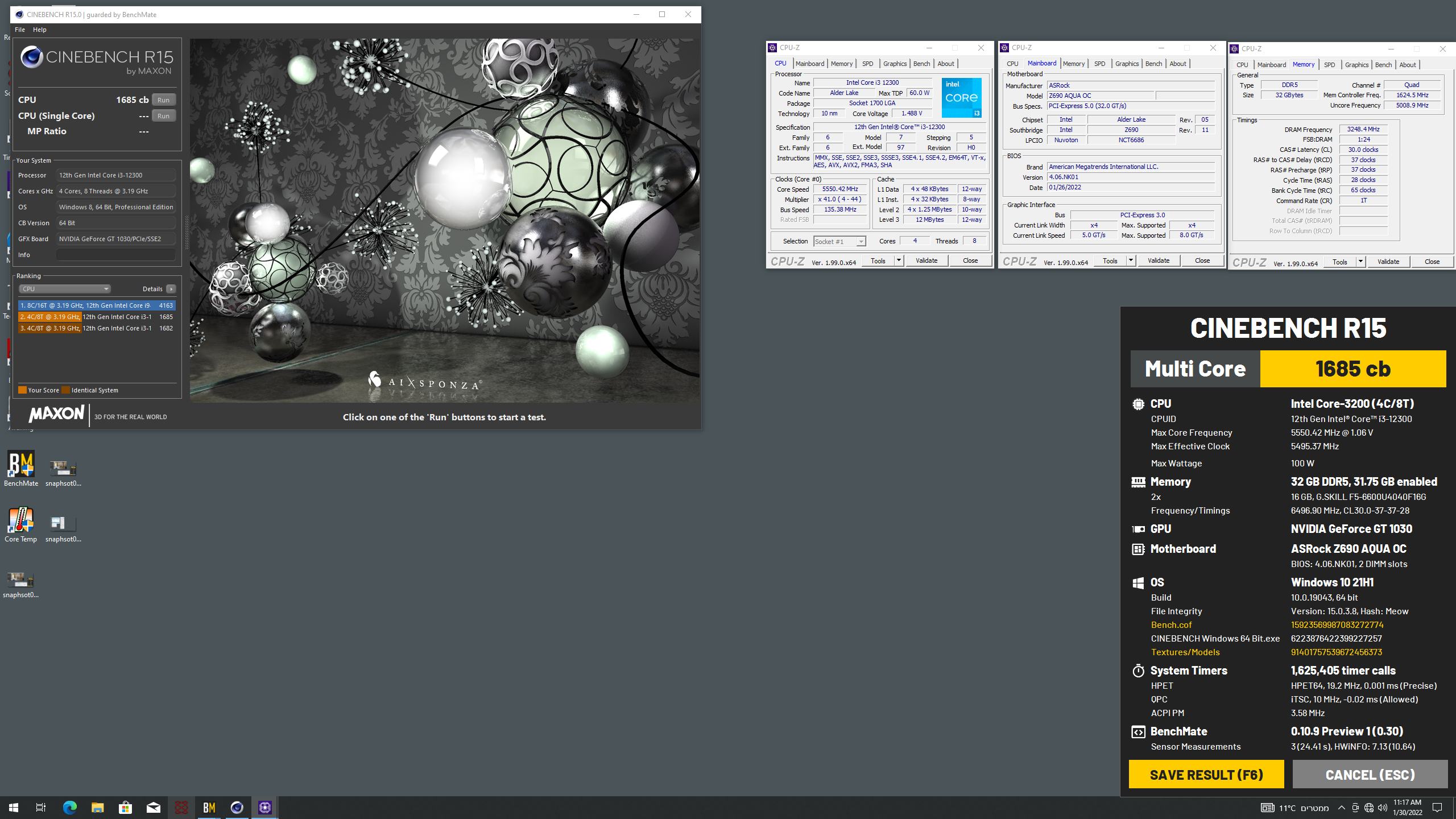Click first CPU-Z window title icon
The image size is (1456, 819).
772,48
